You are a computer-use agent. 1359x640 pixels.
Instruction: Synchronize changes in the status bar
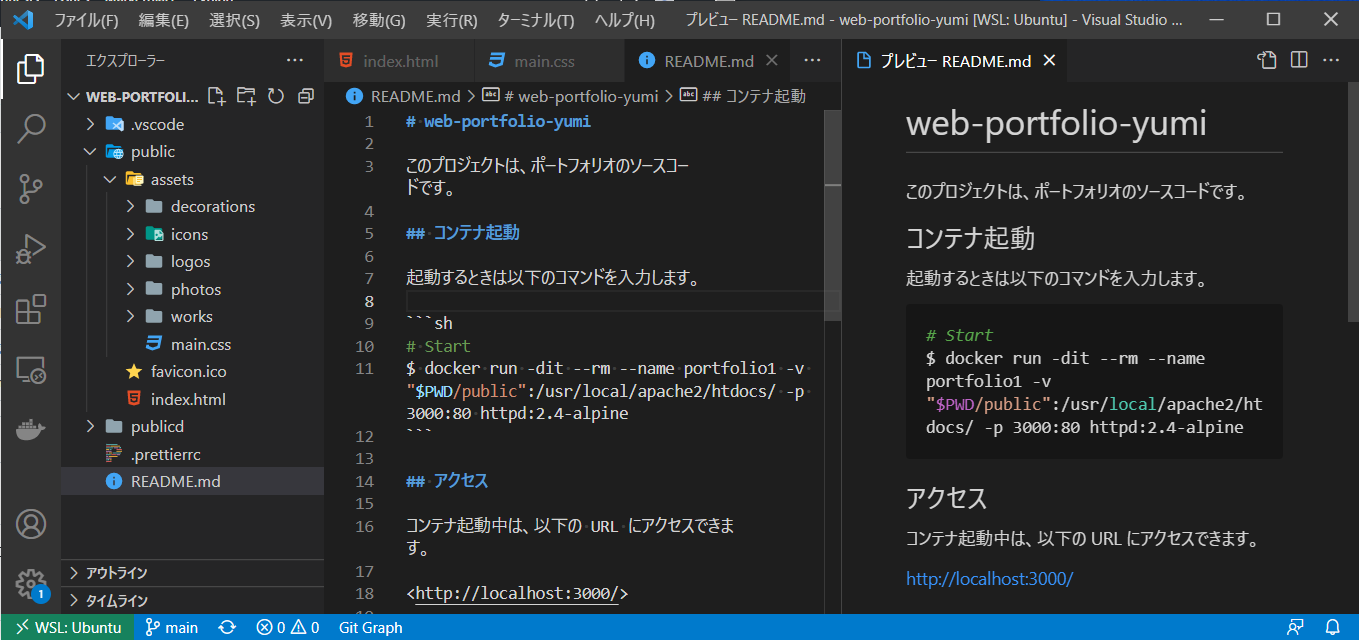tap(227, 627)
